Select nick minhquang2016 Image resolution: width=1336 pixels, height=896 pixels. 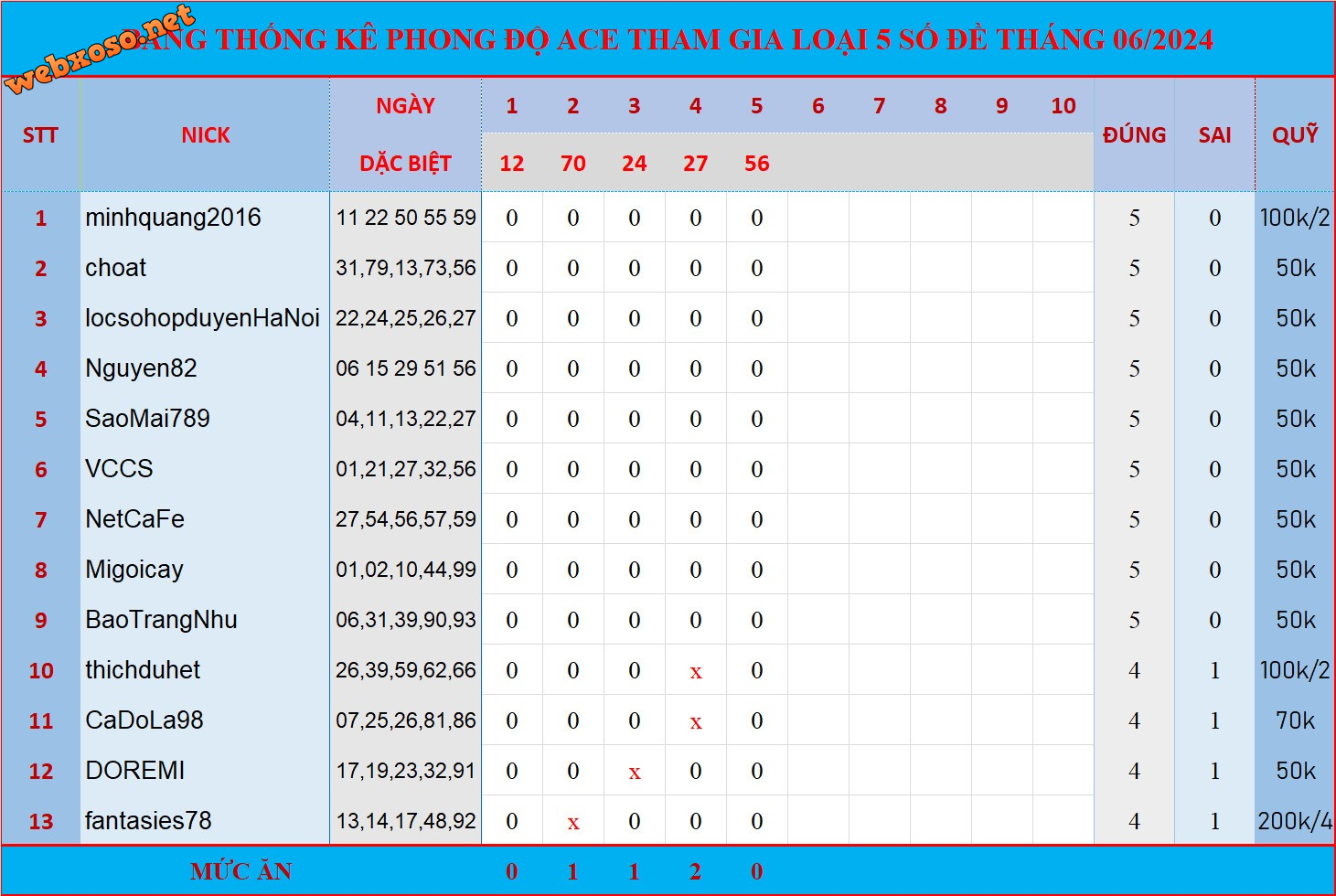(x=173, y=218)
